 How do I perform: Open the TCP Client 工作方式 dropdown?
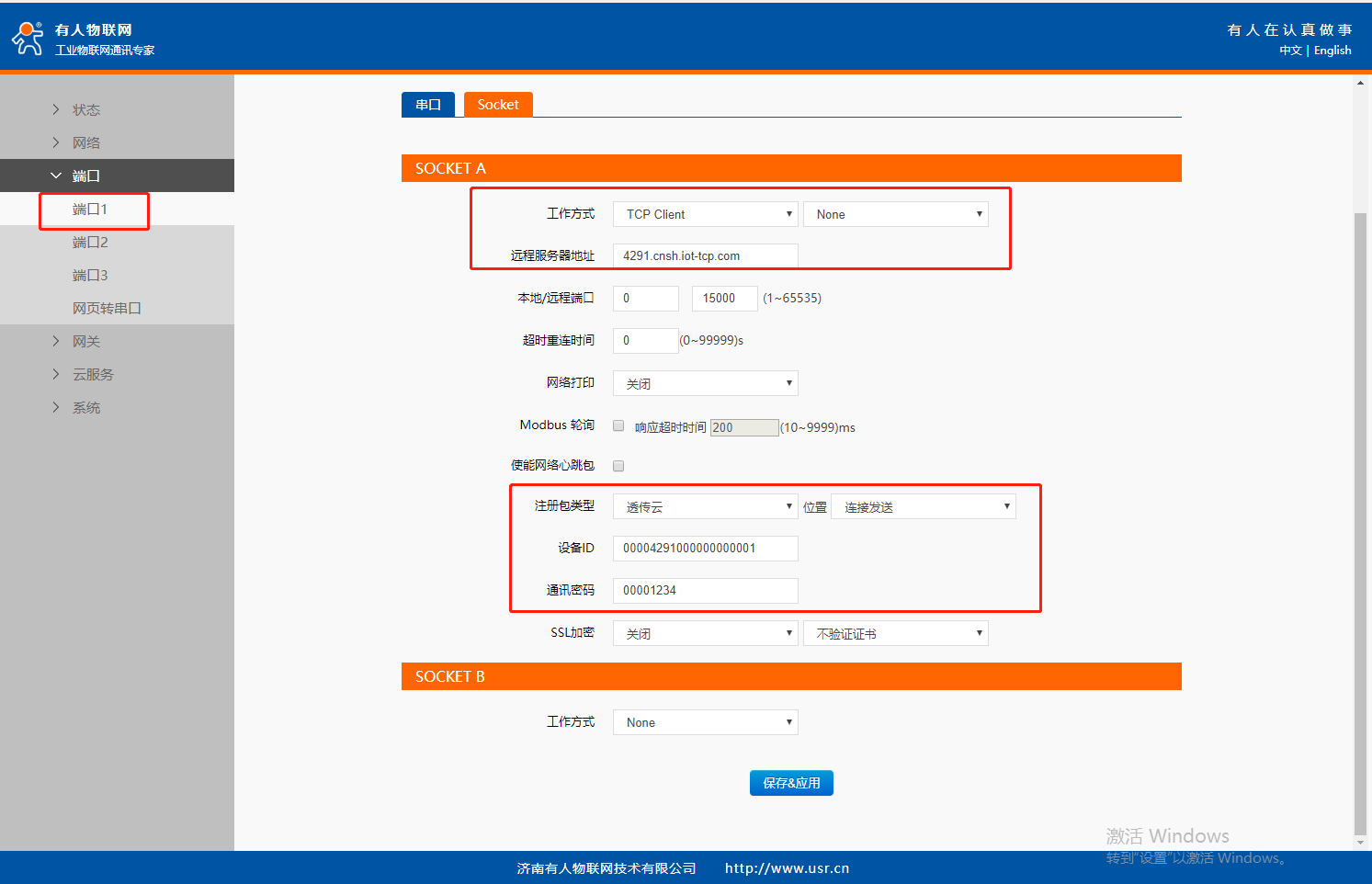[705, 214]
